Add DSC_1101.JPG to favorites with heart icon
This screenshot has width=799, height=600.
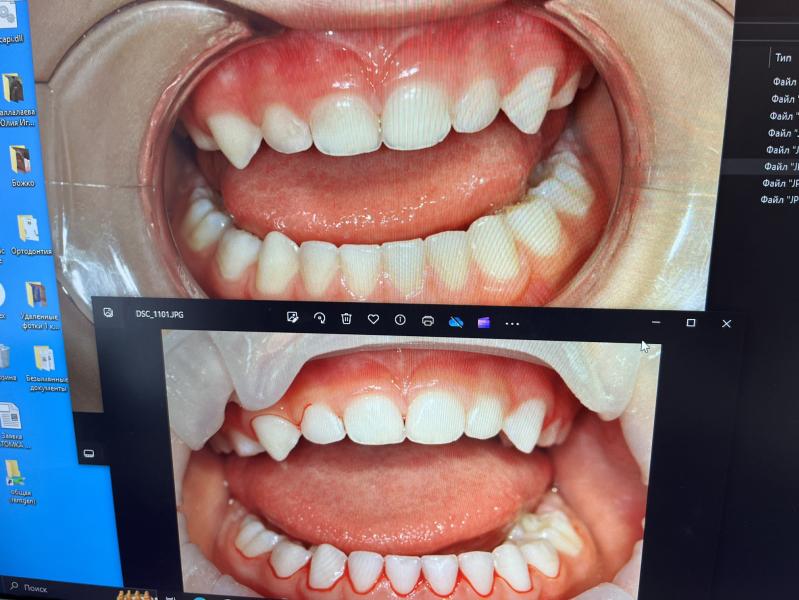coord(373,319)
